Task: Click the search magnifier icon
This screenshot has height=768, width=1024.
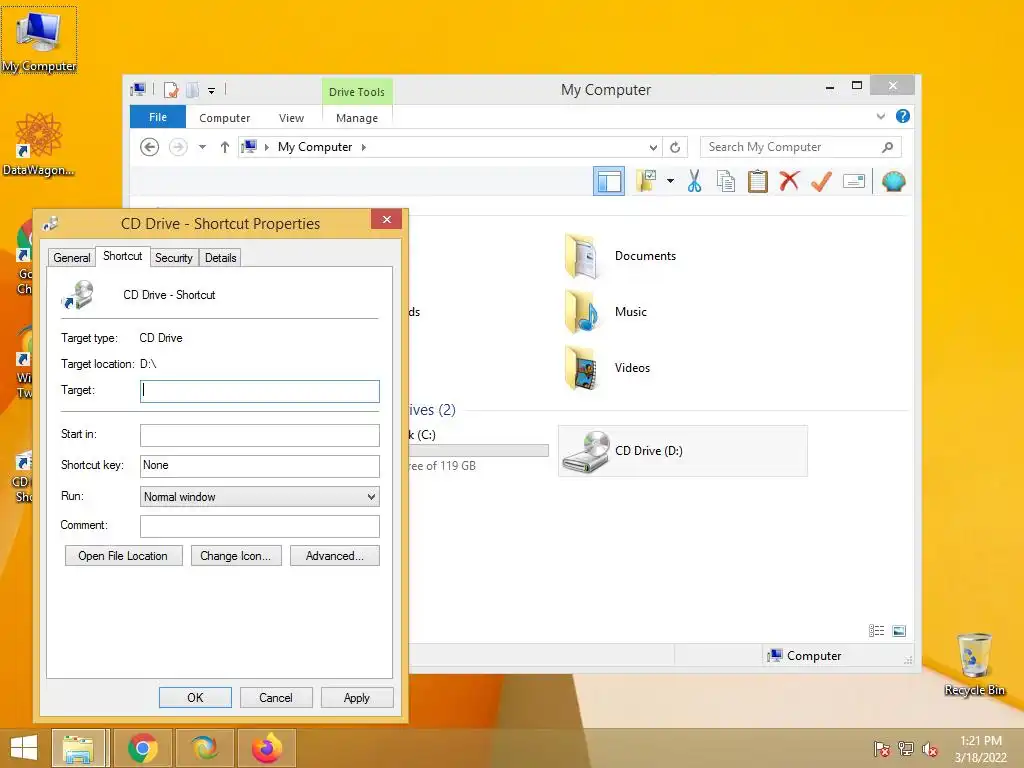Action: pyautogui.click(x=887, y=147)
